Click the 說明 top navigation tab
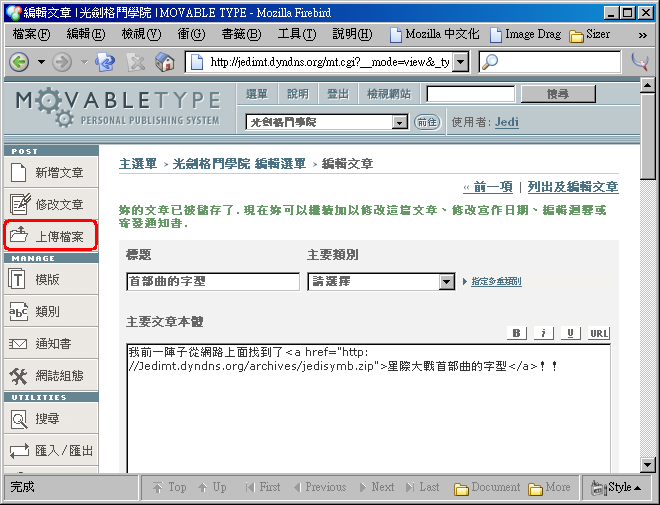 [298, 94]
